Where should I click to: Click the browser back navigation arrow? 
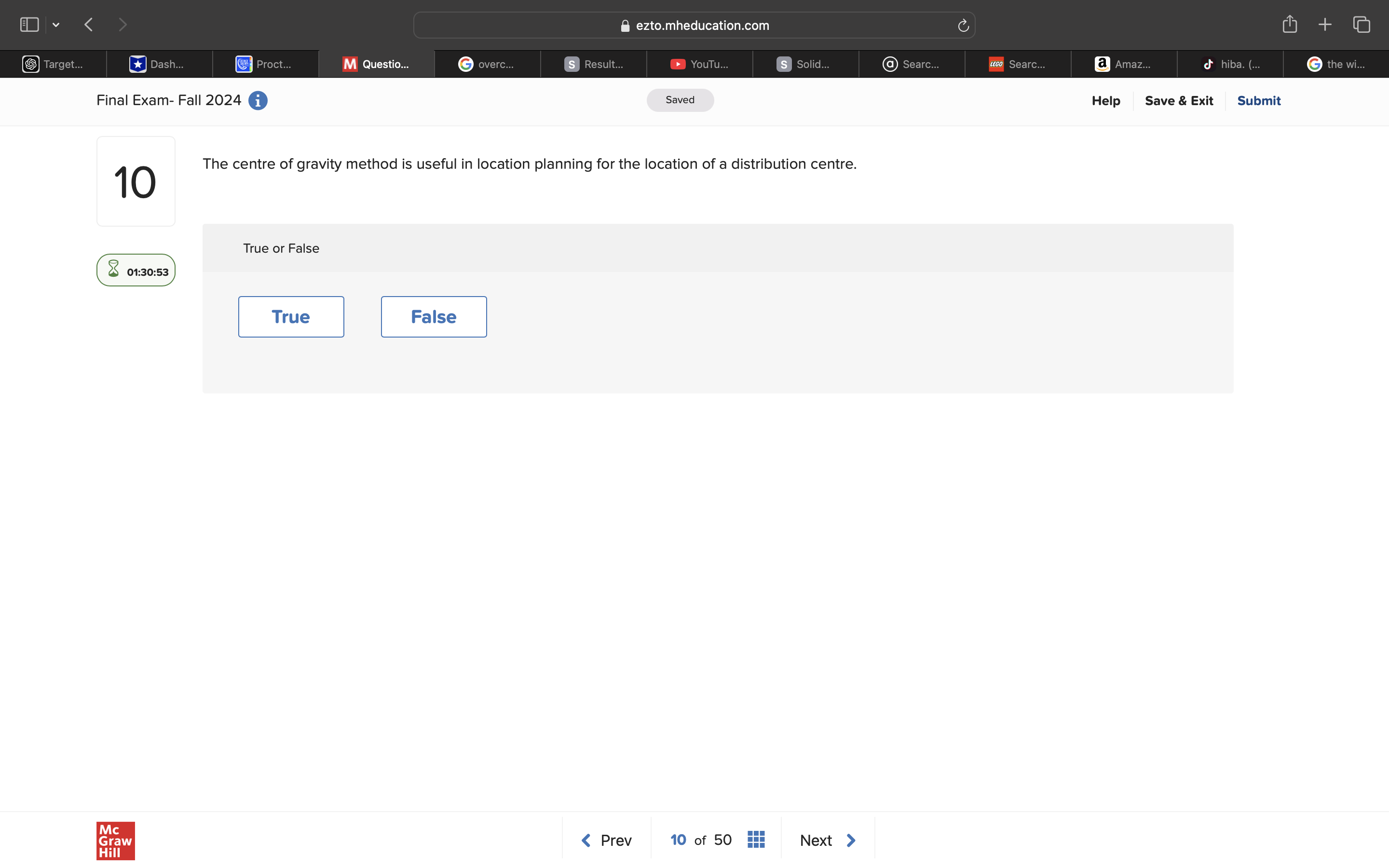click(x=88, y=24)
